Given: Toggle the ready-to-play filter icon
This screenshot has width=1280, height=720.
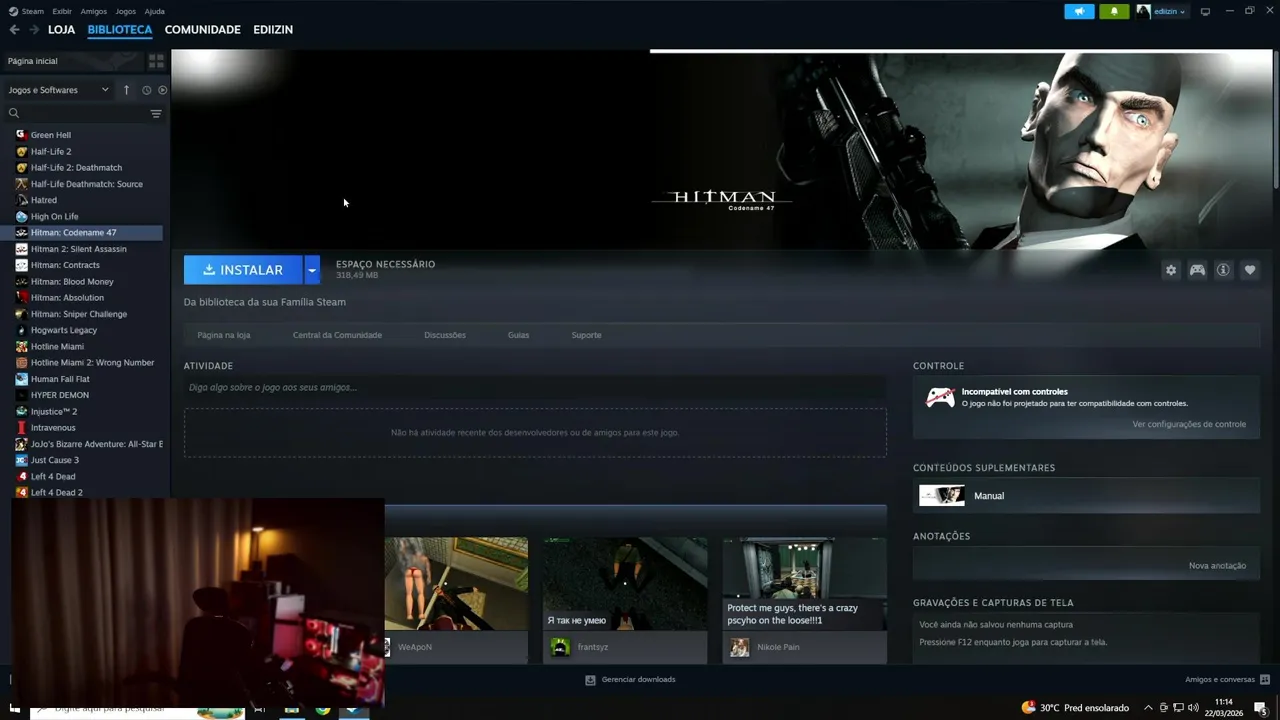Looking at the screenshot, I should (x=163, y=90).
